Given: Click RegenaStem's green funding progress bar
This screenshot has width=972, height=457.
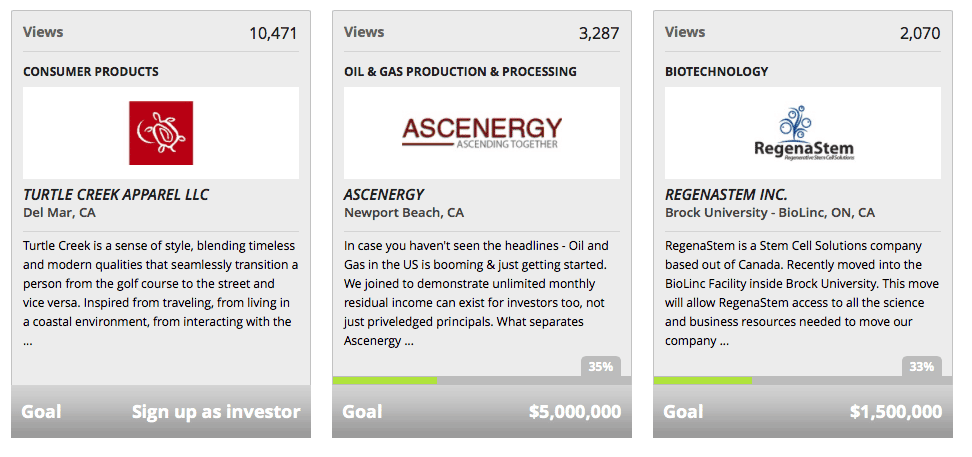Looking at the screenshot, I should pos(702,380).
